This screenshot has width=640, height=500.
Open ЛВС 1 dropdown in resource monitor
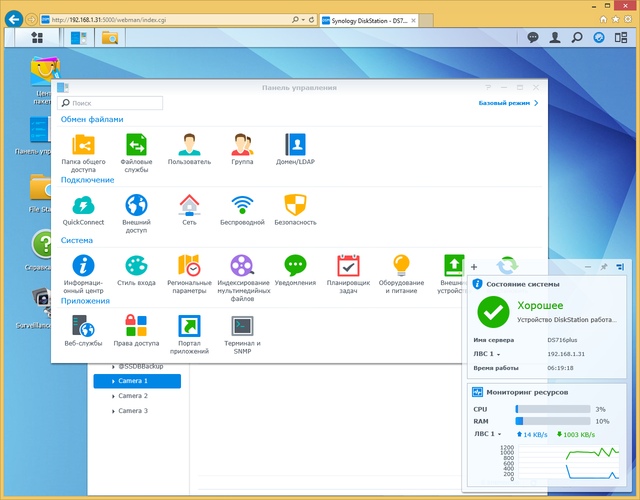pos(488,434)
